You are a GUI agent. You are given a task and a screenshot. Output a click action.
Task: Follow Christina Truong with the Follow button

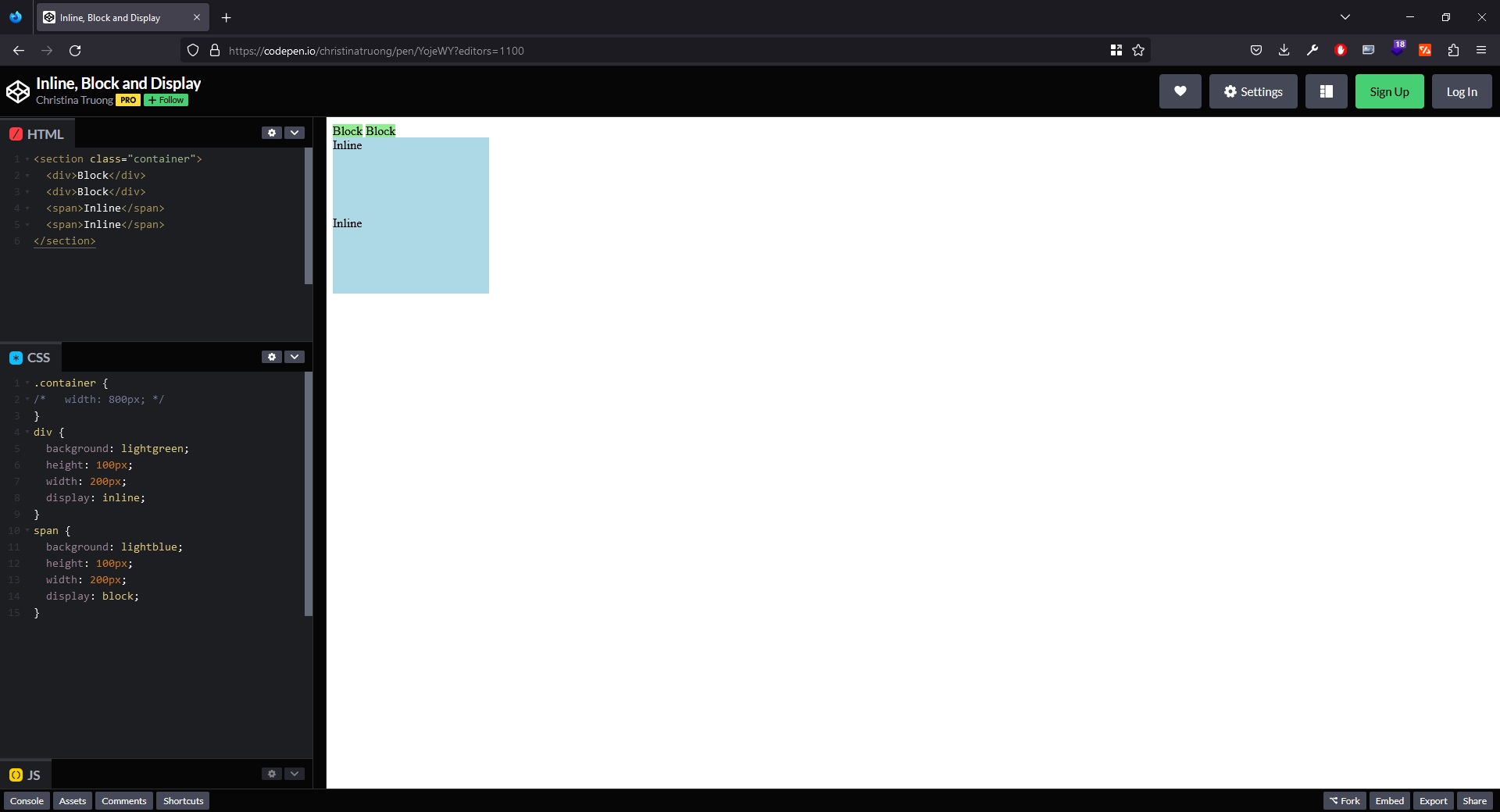tap(166, 100)
